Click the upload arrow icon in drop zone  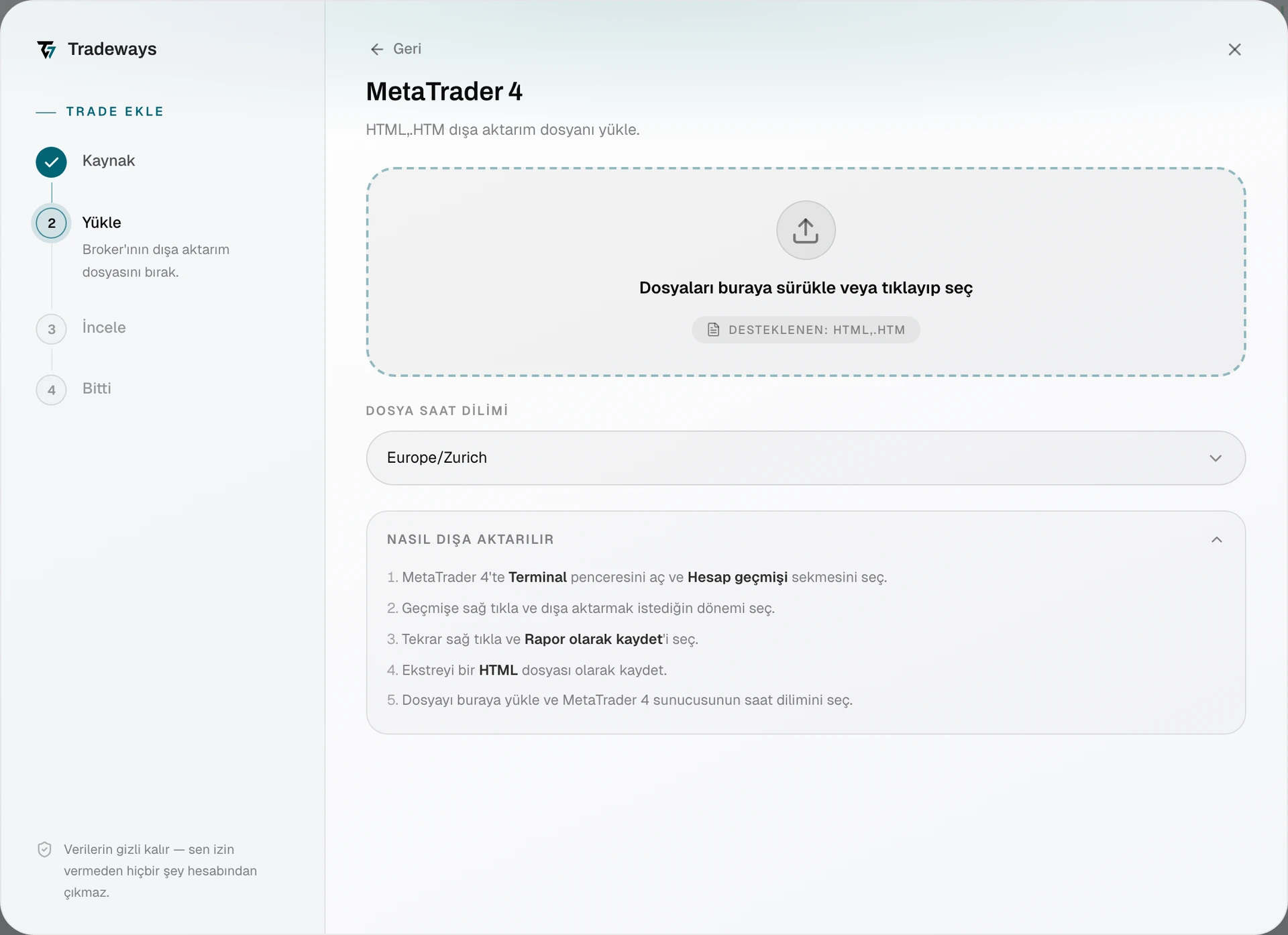(806, 230)
